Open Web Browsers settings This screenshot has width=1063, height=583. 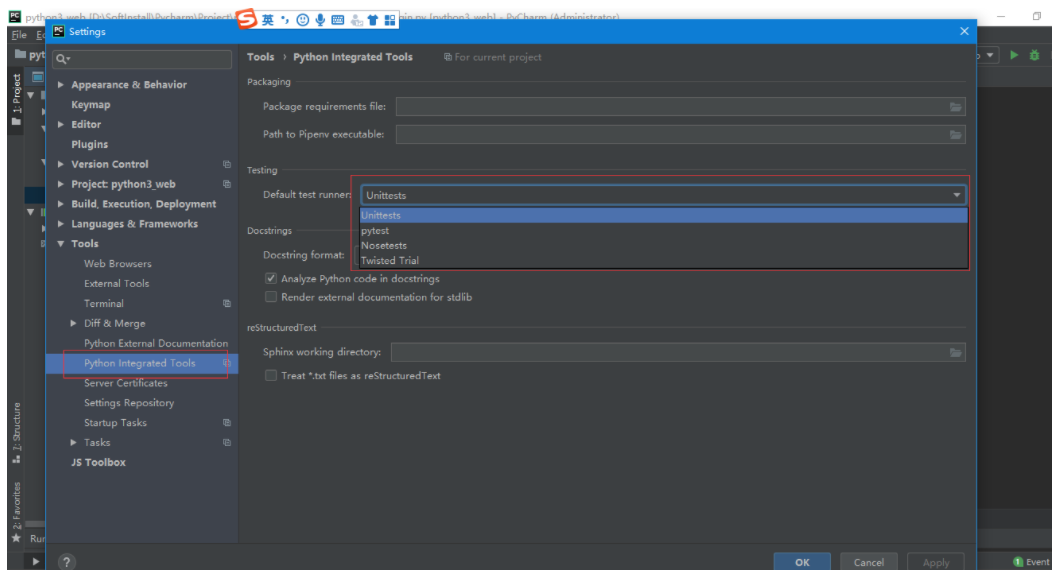click(x=117, y=264)
